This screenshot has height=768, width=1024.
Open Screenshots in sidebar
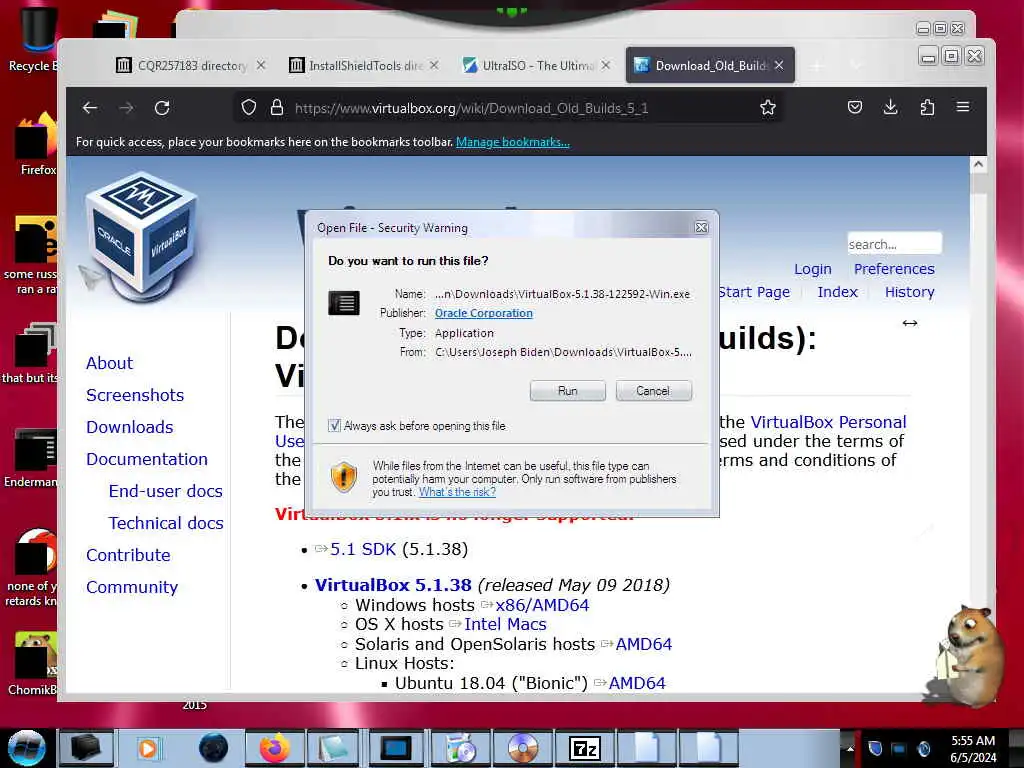135,395
